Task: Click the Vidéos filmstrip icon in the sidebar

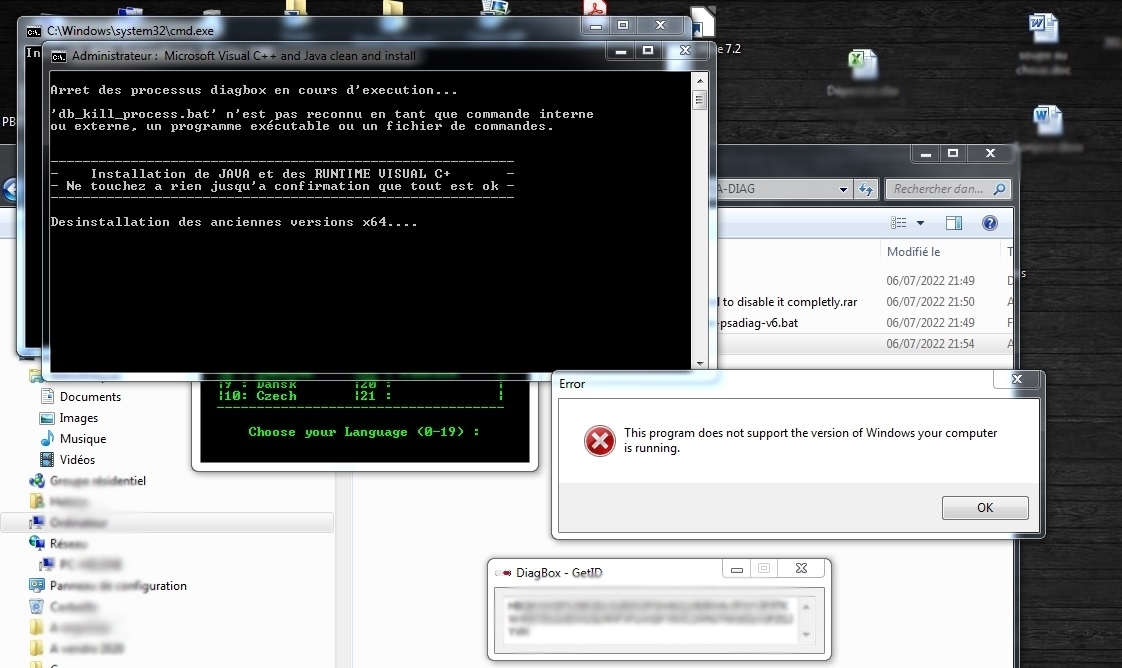Action: pyautogui.click(x=47, y=459)
